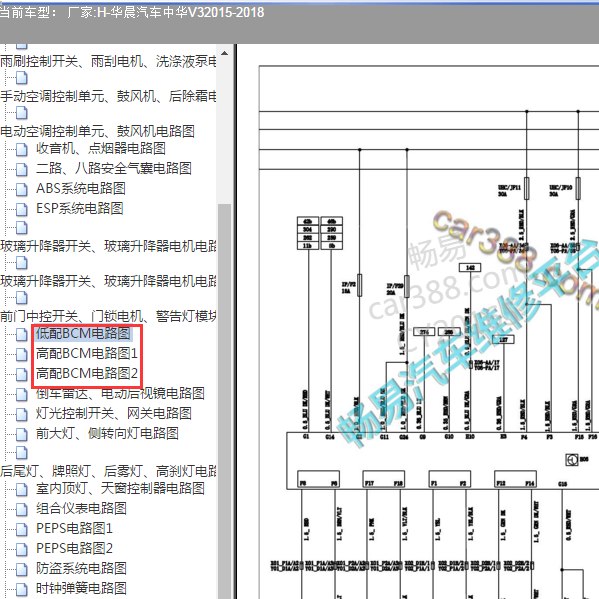Click document icon beside 二路、八路安全气囊电路图
The width and height of the screenshot is (599, 599).
click(x=22, y=168)
